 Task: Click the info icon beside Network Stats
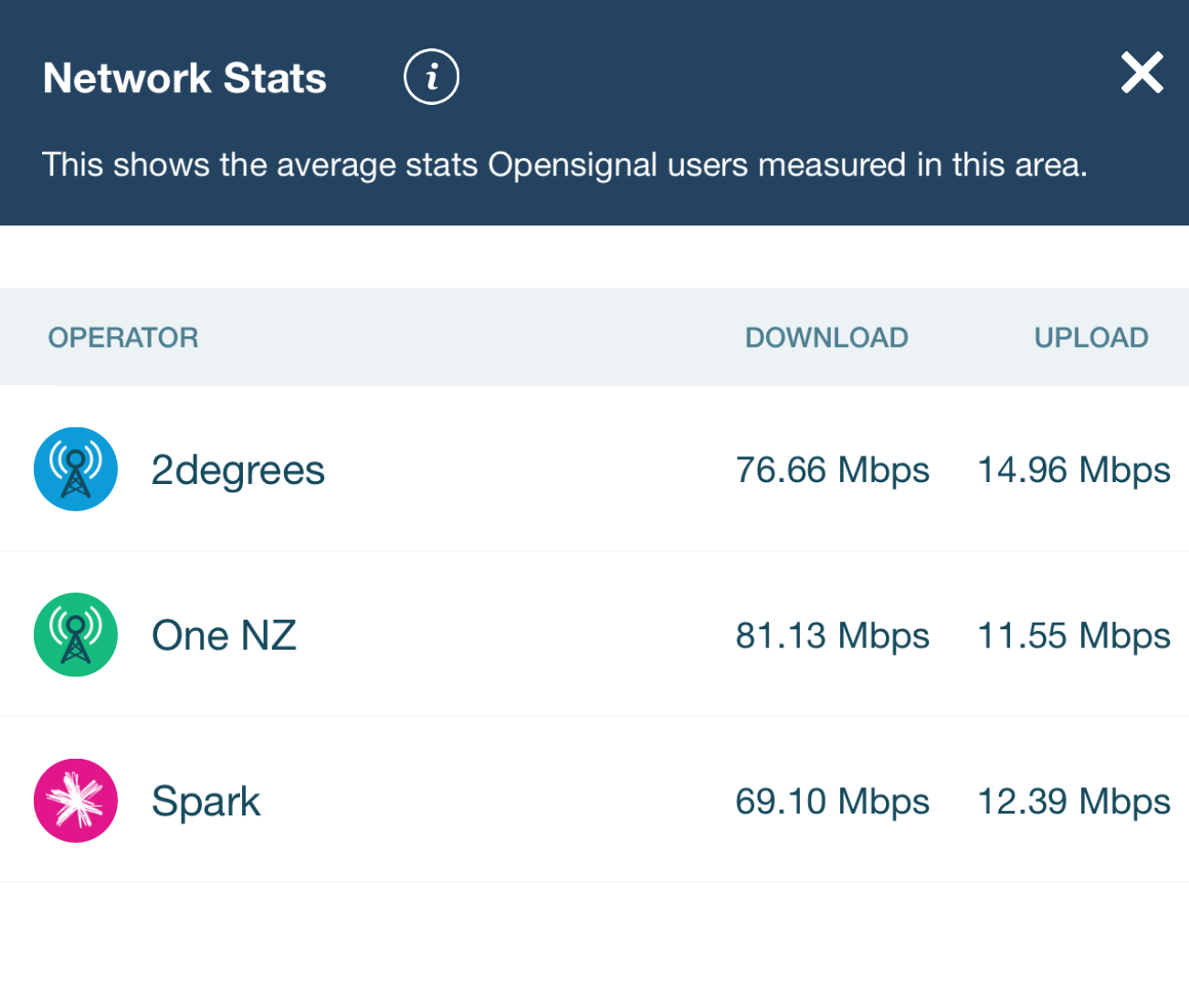coord(431,77)
